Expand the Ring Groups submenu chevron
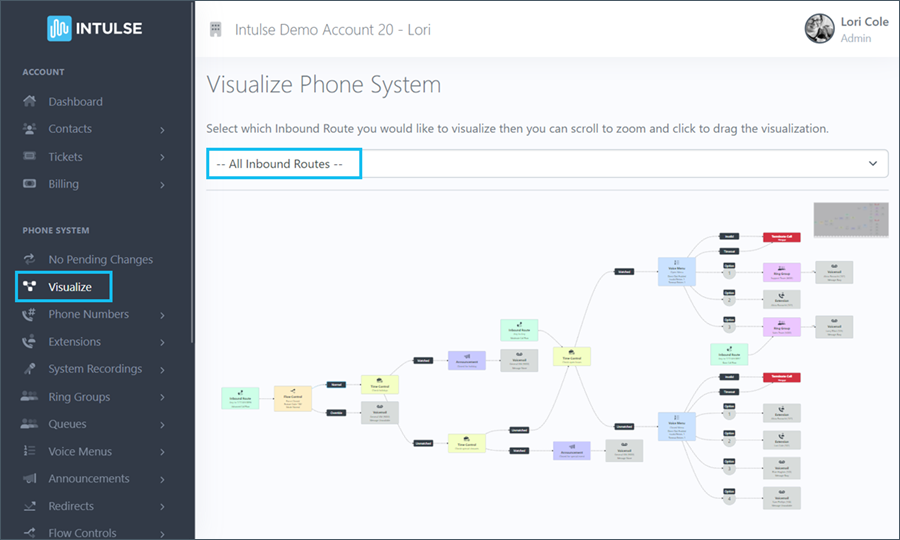Viewport: 900px width, 540px height. pos(162,397)
